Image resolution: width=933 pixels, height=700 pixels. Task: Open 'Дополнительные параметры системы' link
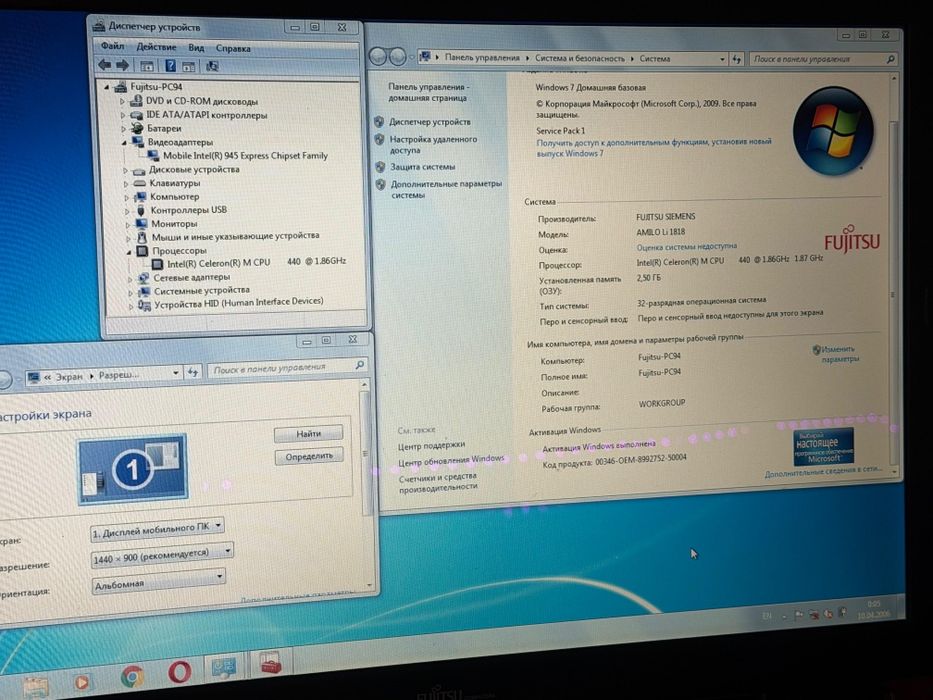coord(446,189)
